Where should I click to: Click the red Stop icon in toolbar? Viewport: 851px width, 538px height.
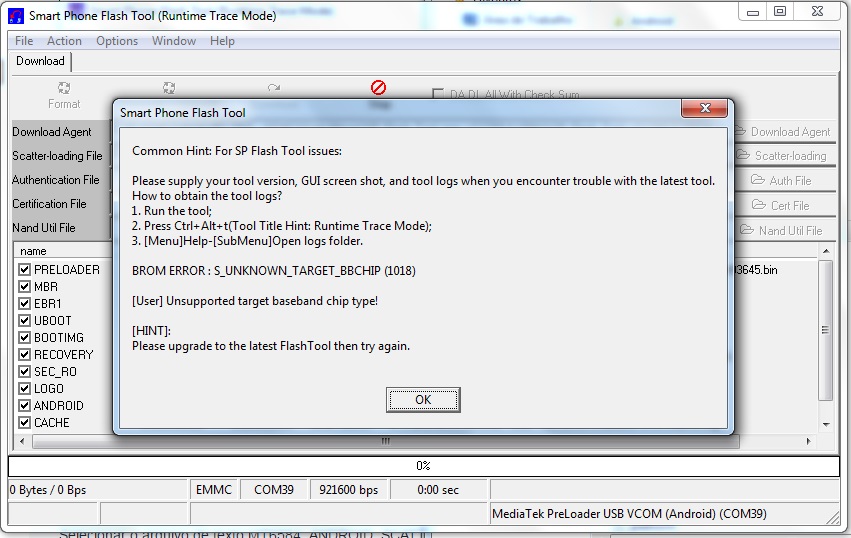click(378, 87)
